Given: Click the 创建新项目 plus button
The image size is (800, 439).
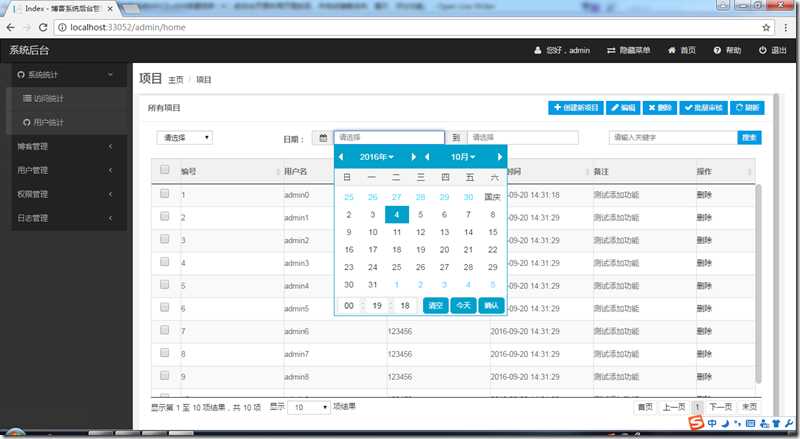Looking at the screenshot, I should click(x=576, y=108).
